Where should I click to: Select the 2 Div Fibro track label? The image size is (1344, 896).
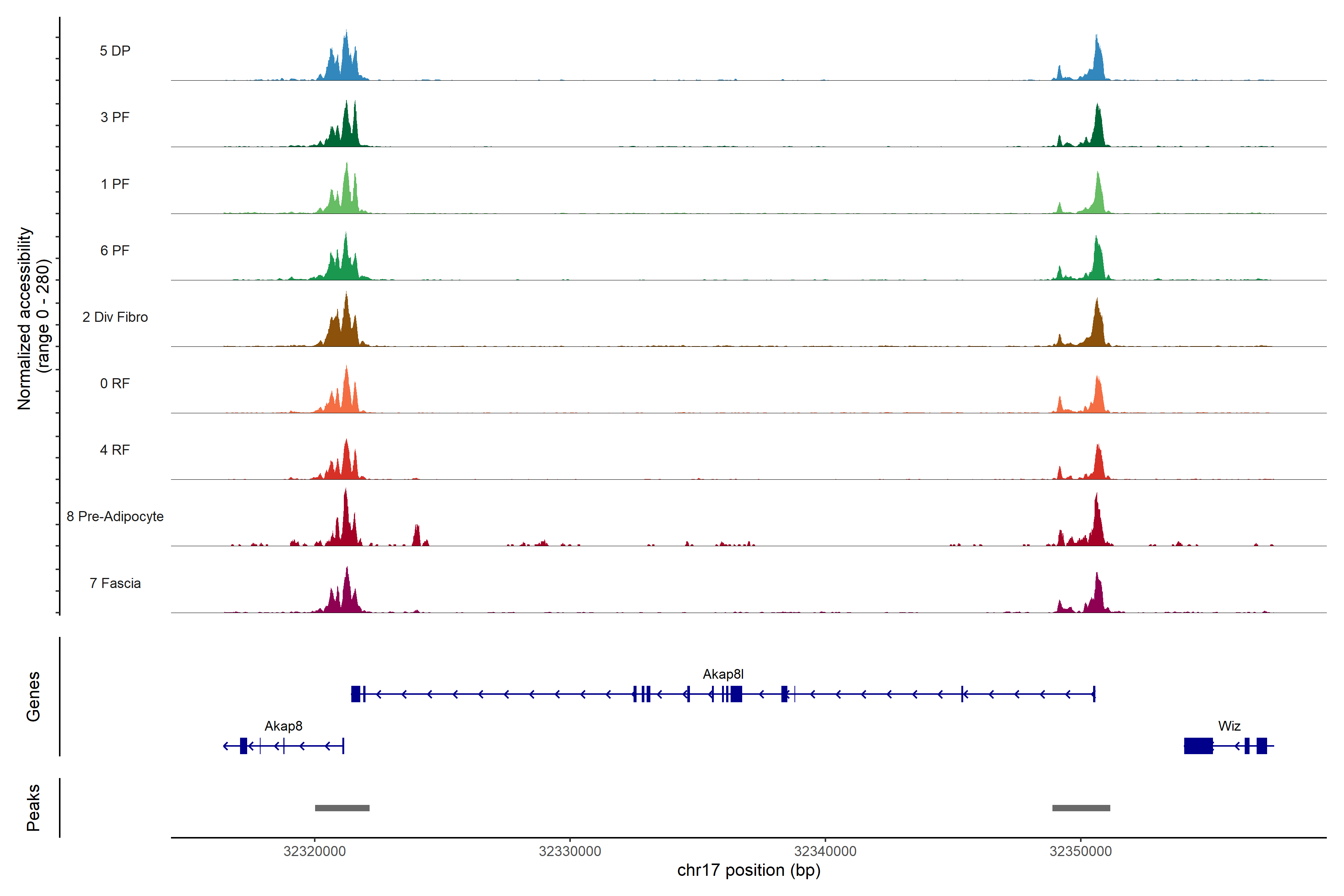pos(115,317)
